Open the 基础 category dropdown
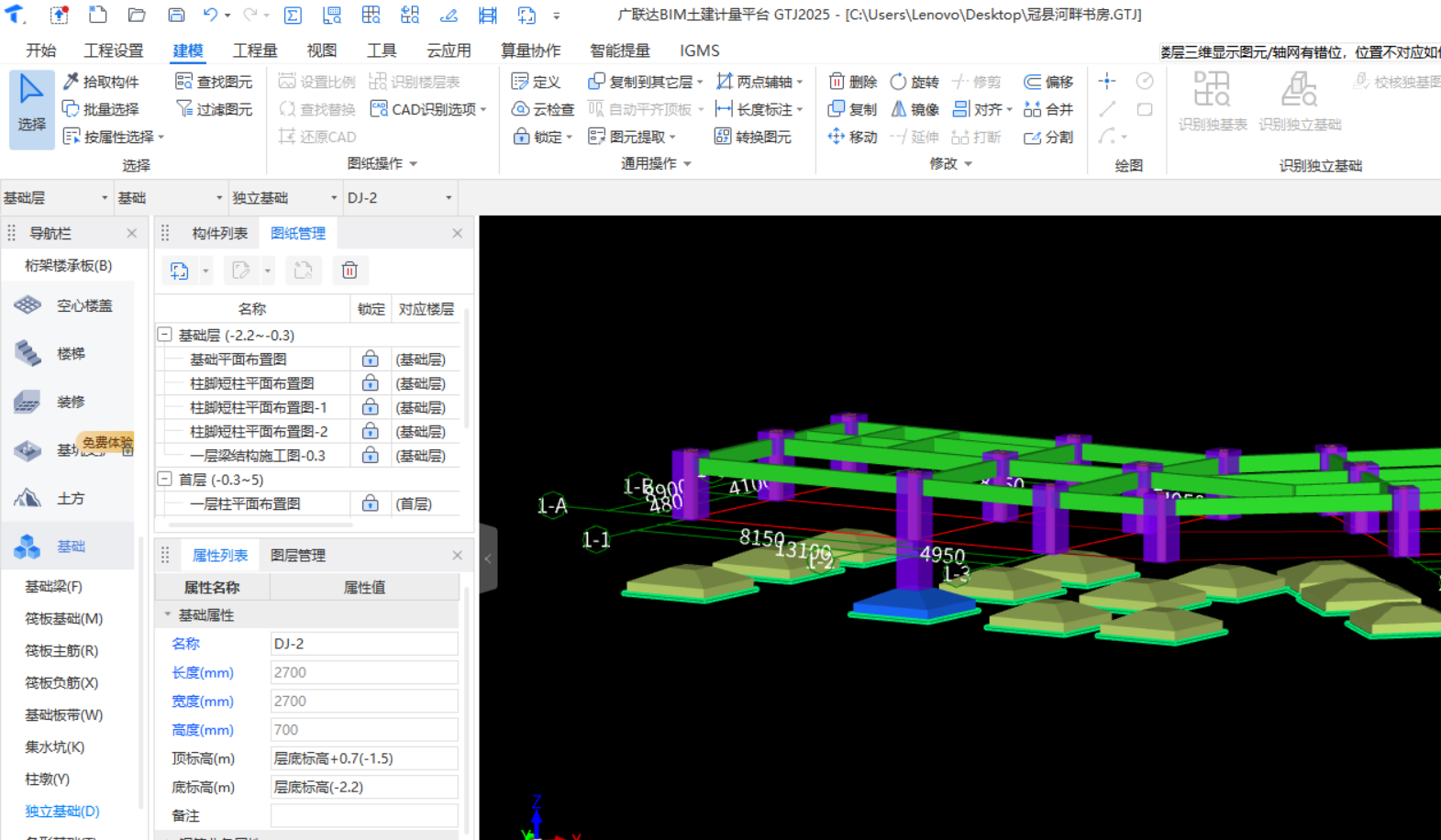Image resolution: width=1441 pixels, height=840 pixels. click(x=170, y=197)
